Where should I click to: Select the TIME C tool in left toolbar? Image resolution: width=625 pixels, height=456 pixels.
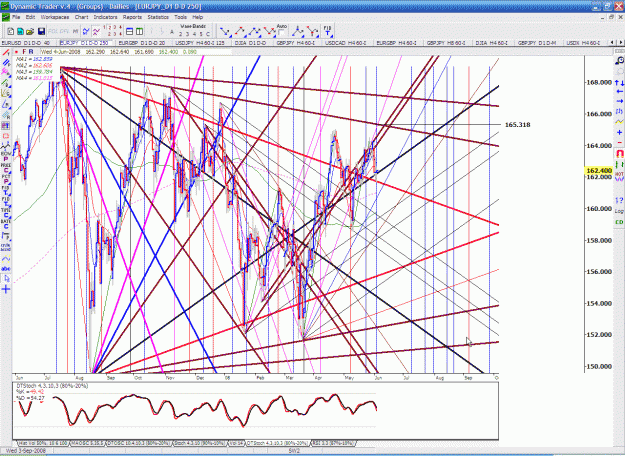6,212
